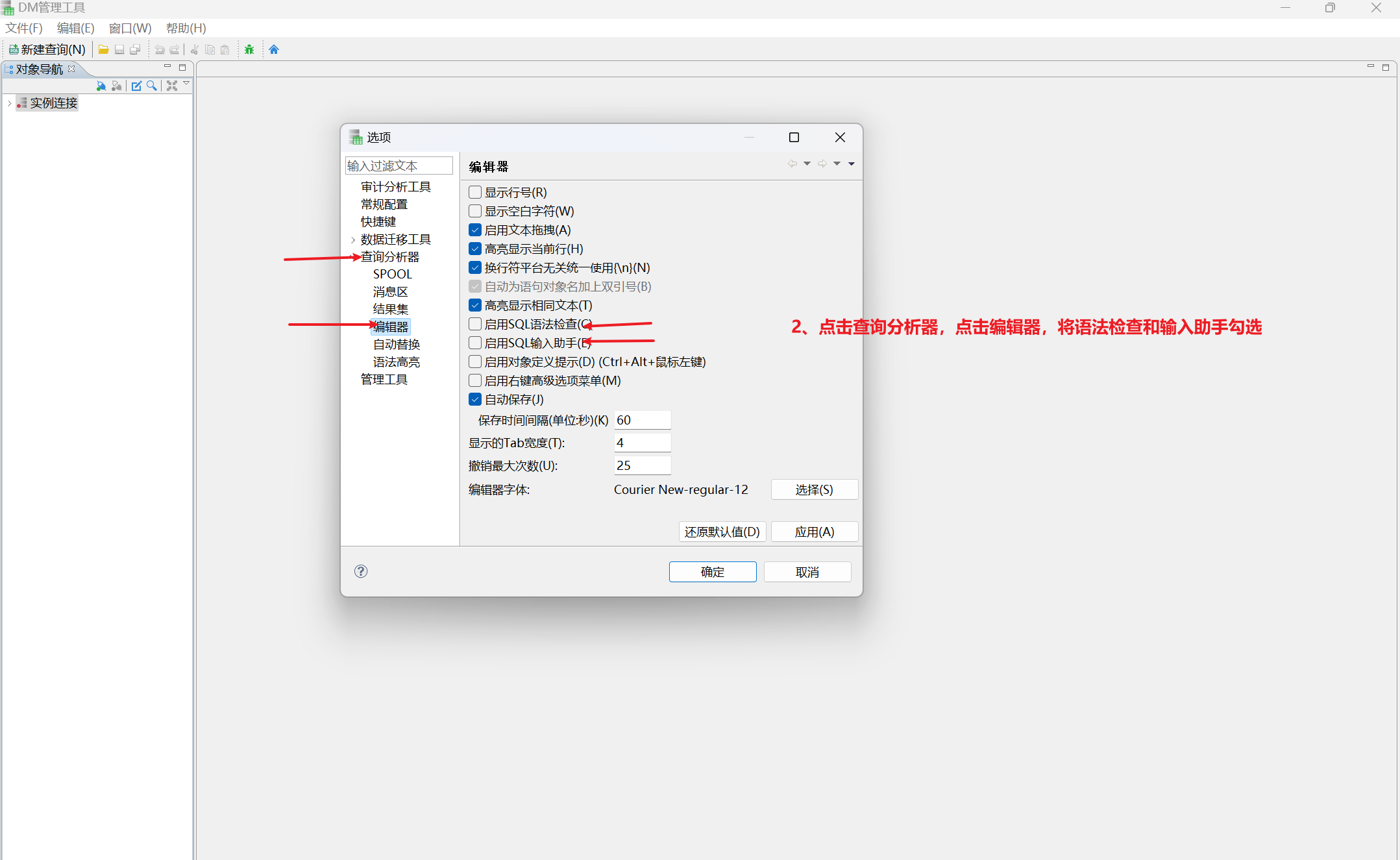
Task: Click the cut scissors toolbar icon
Action: 194,50
